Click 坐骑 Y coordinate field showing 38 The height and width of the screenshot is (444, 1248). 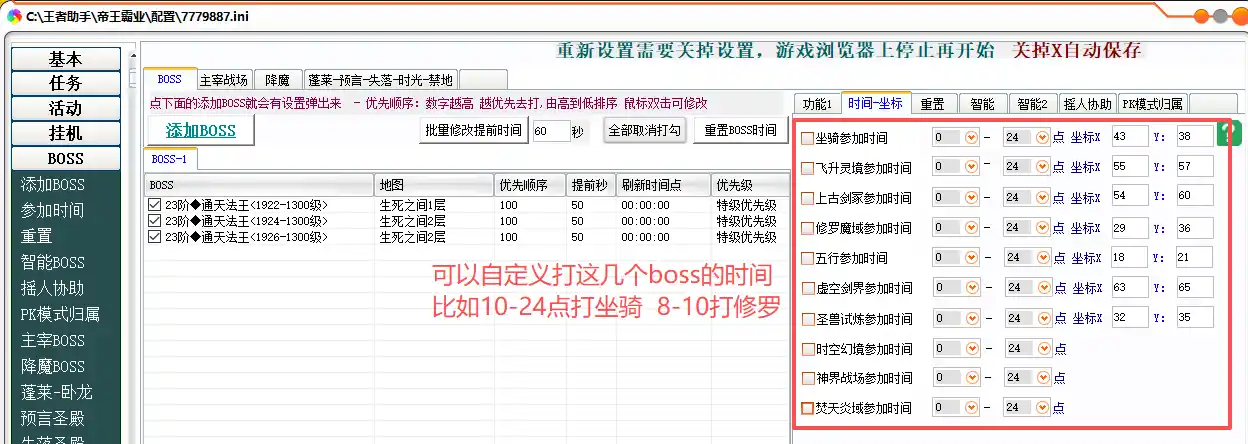point(1195,137)
